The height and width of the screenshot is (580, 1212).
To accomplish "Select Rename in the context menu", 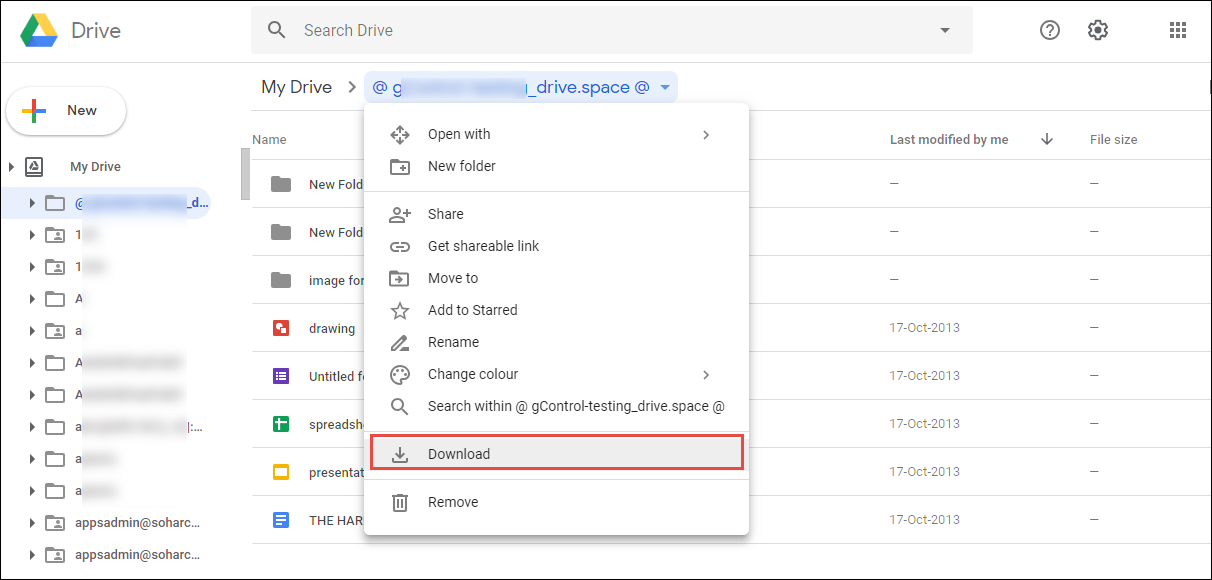I will [x=453, y=342].
